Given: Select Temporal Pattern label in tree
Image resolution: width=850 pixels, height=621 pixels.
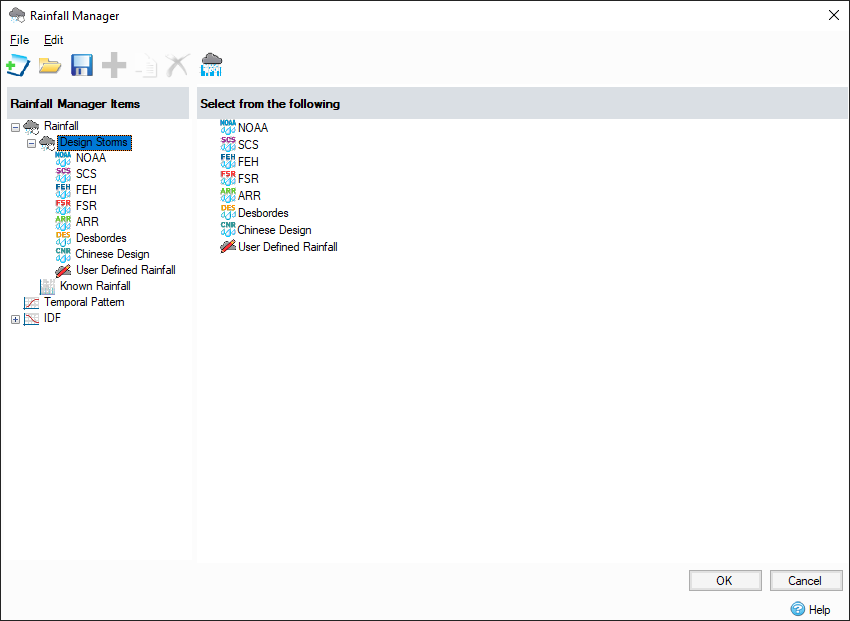Looking at the screenshot, I should (x=85, y=302).
